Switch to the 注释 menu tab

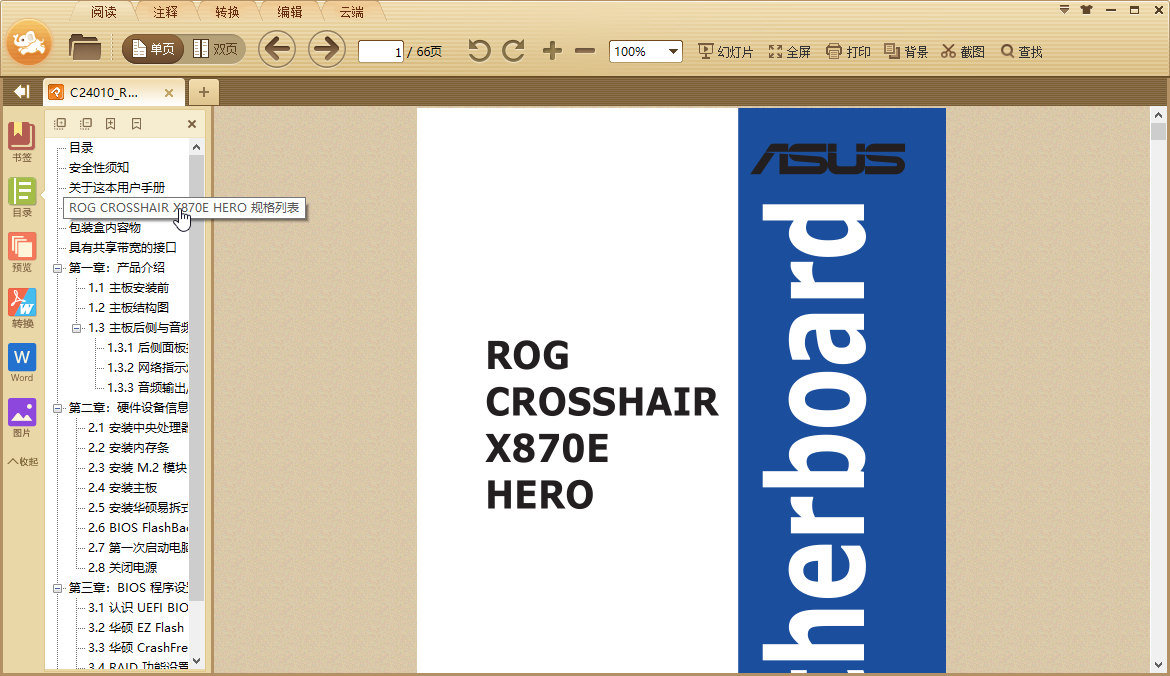(x=166, y=12)
